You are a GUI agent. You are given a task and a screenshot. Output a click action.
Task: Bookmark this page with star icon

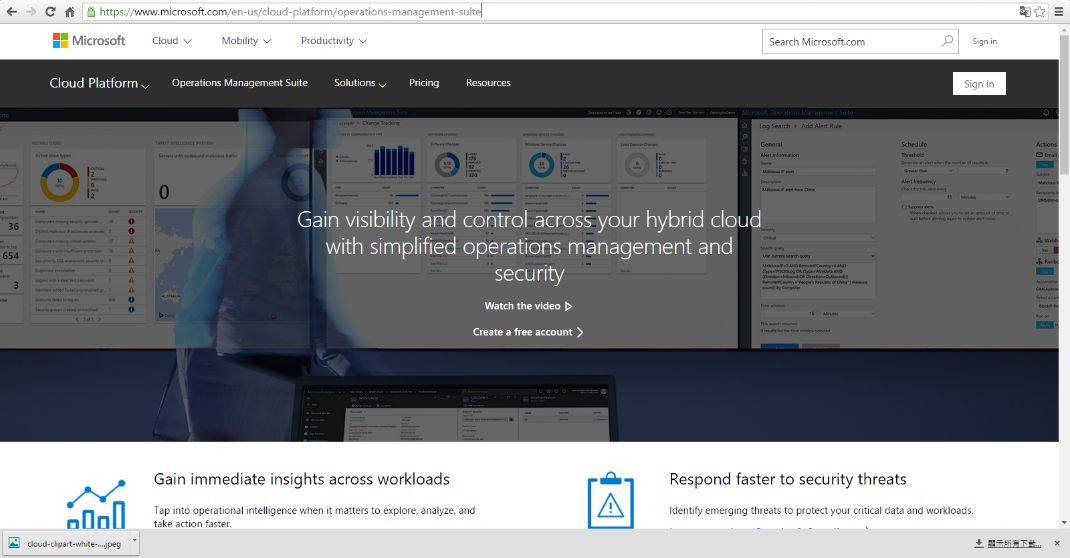pyautogui.click(x=1040, y=12)
